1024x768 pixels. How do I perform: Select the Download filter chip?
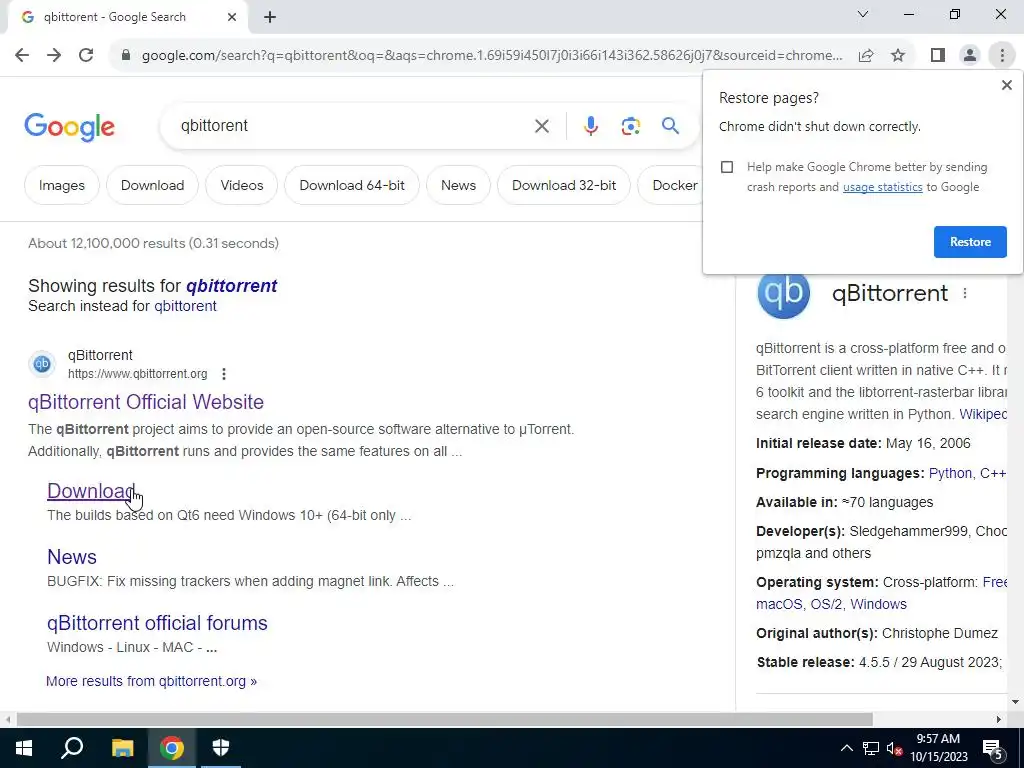pos(152,185)
